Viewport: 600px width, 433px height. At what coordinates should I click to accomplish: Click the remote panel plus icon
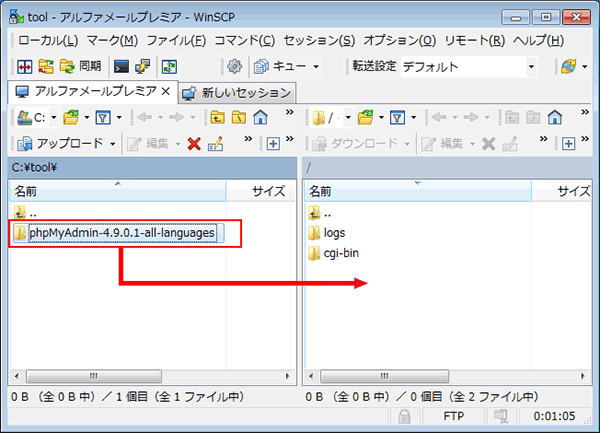click(x=568, y=144)
